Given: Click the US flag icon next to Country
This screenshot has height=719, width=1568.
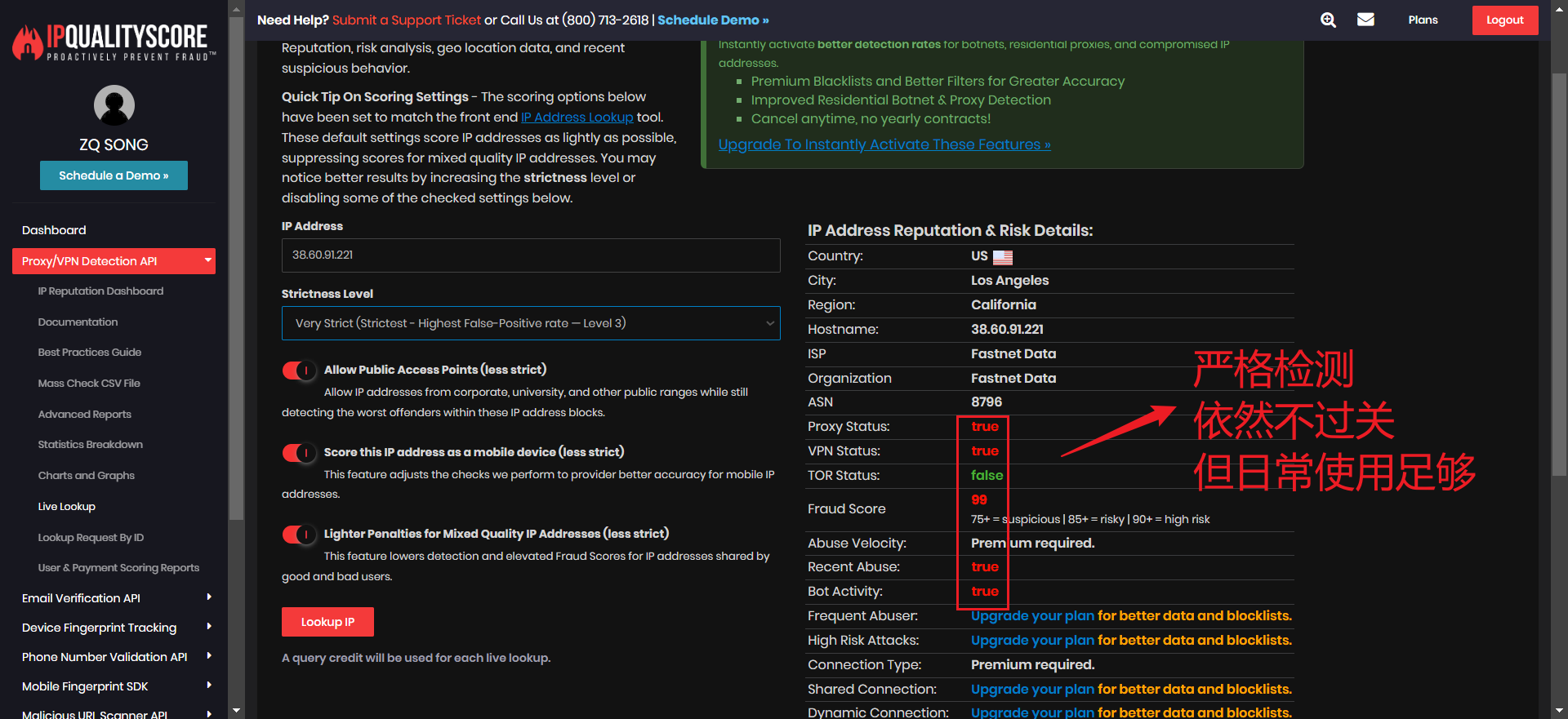Looking at the screenshot, I should coord(1003,257).
